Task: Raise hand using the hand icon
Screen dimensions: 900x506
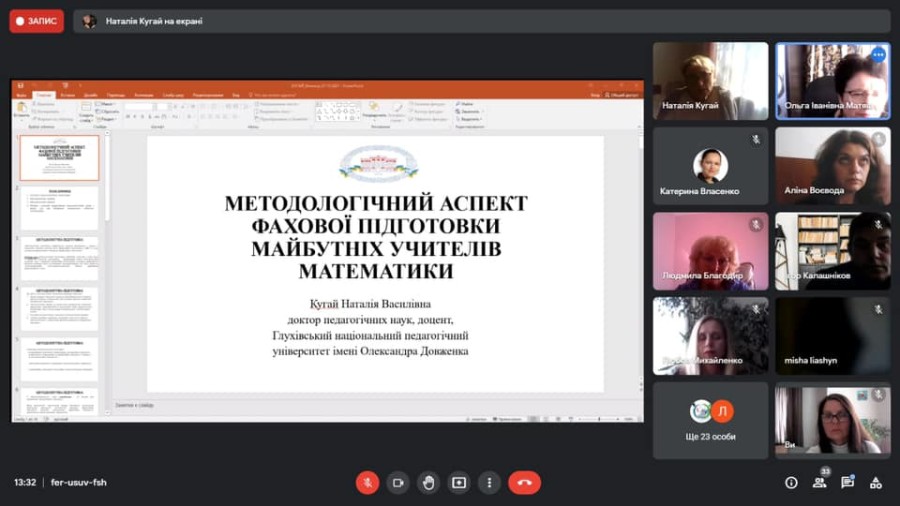Action: 428,482
